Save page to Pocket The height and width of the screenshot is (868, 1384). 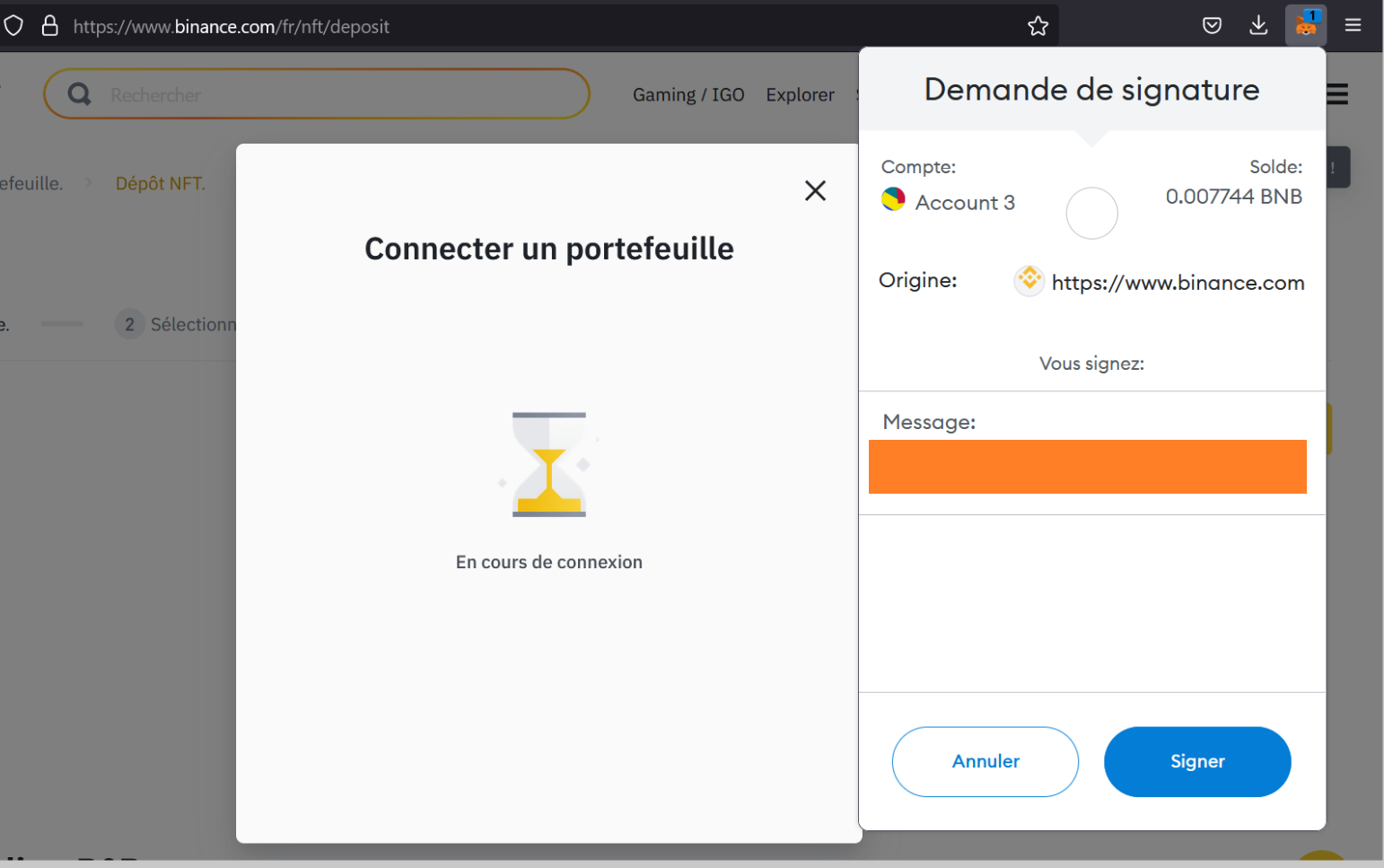coord(1212,25)
